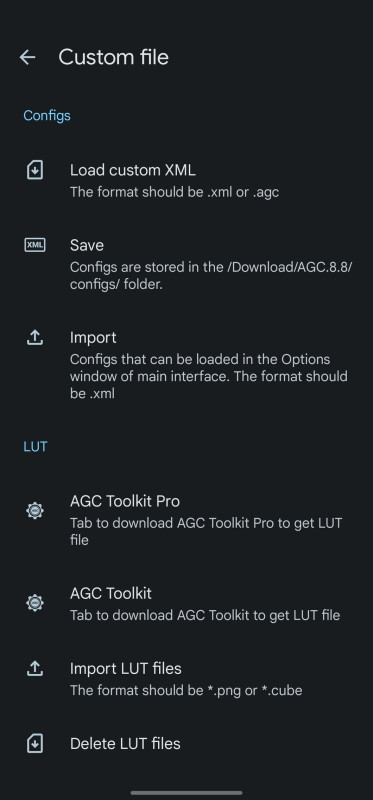Tap the back arrow icon
Viewport: 373px width, 800px height.
27,57
